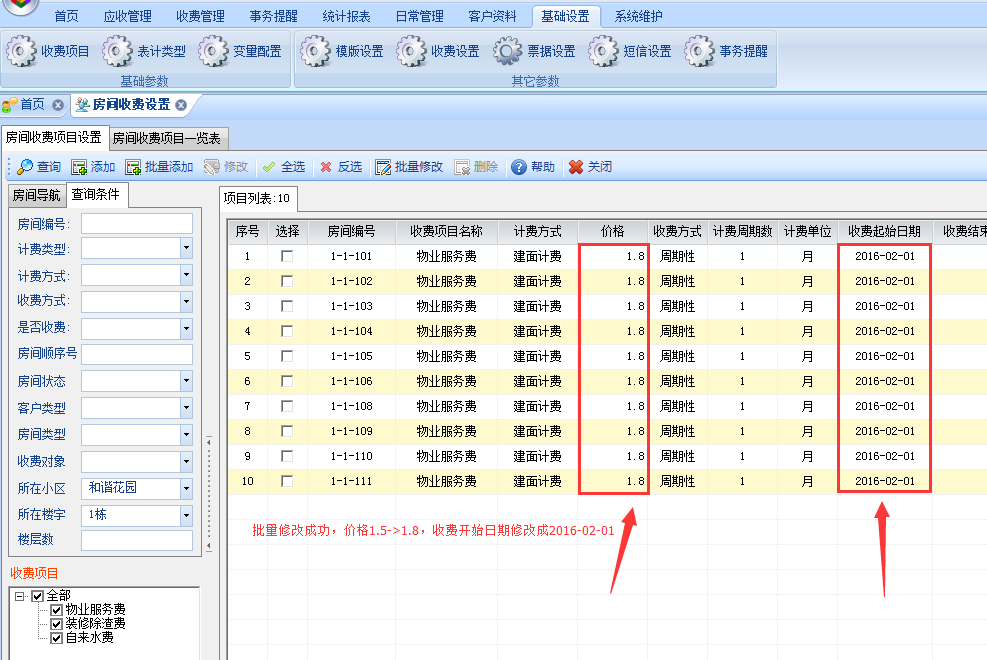Screen dimensions: 987x660
Task: Click the 反选 red cross icon
Action: tap(325, 167)
